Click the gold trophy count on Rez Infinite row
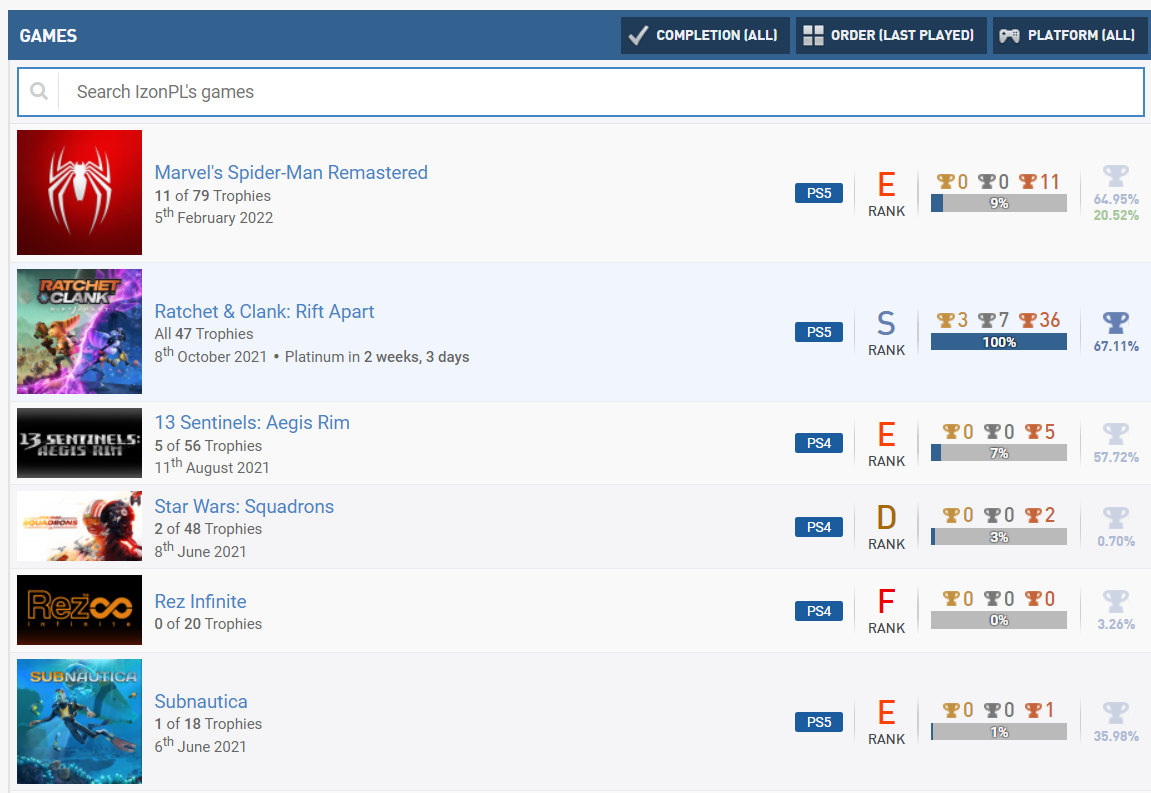Viewport: 1151px width, 793px height. pyautogui.click(x=958, y=599)
